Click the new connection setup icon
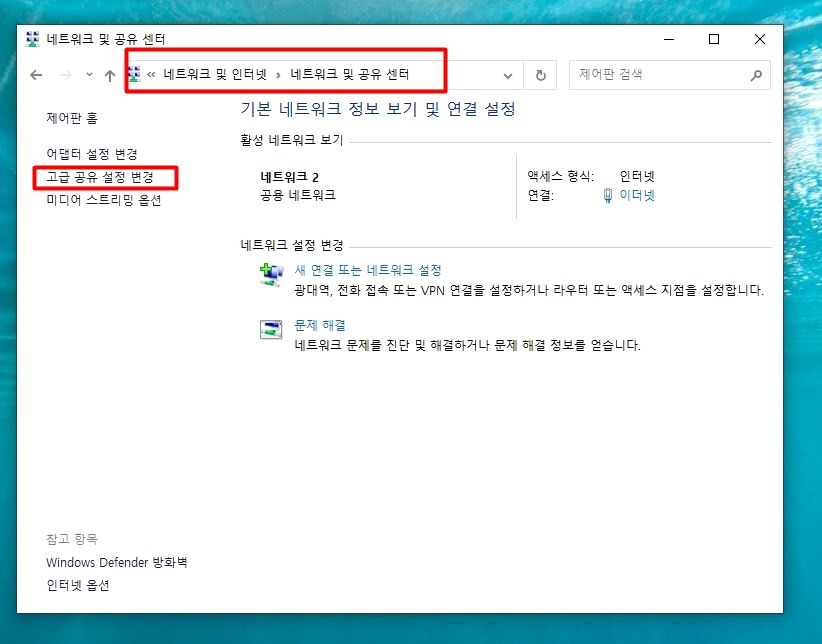Screen dimensions: 822x644 click(271, 274)
